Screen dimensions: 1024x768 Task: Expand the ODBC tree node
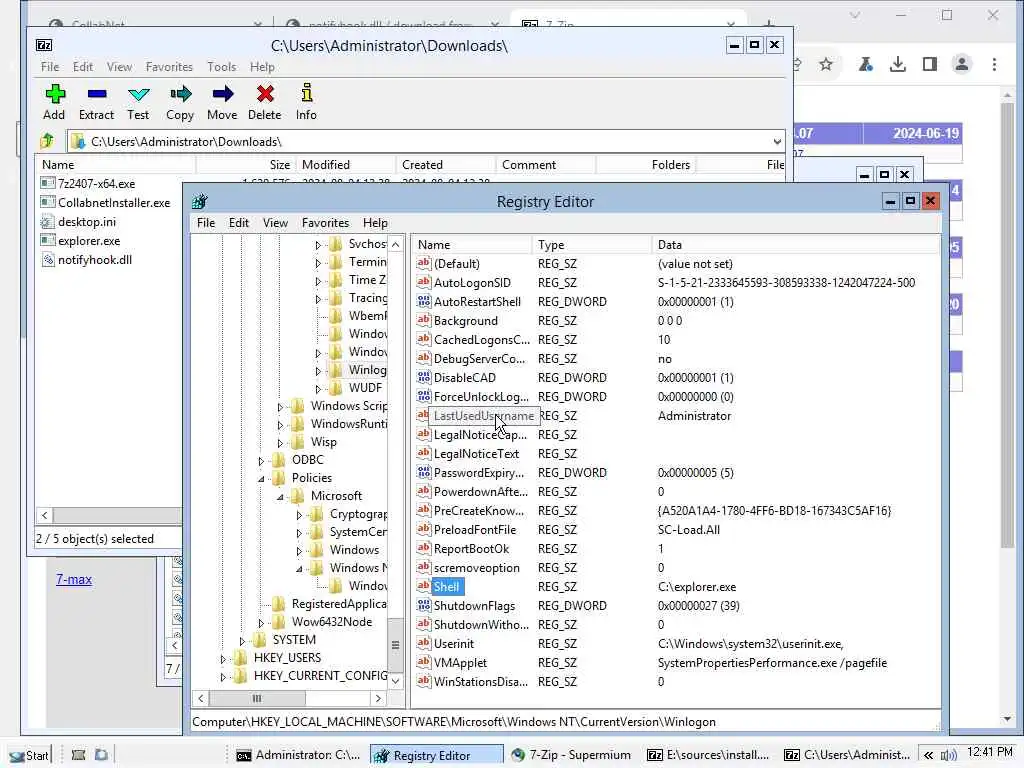[x=261, y=460]
